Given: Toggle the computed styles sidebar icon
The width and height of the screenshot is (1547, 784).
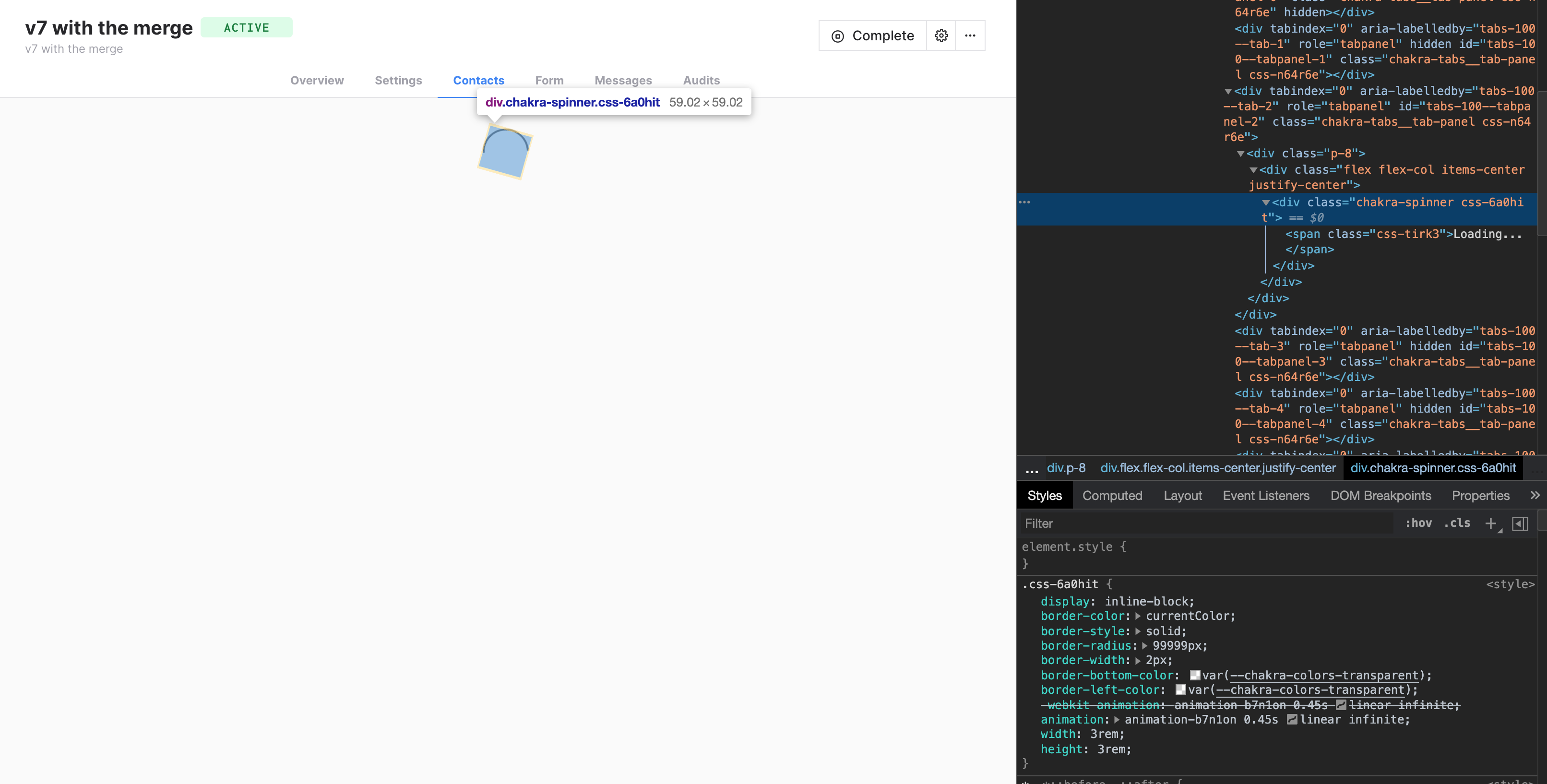Looking at the screenshot, I should click(x=1520, y=523).
